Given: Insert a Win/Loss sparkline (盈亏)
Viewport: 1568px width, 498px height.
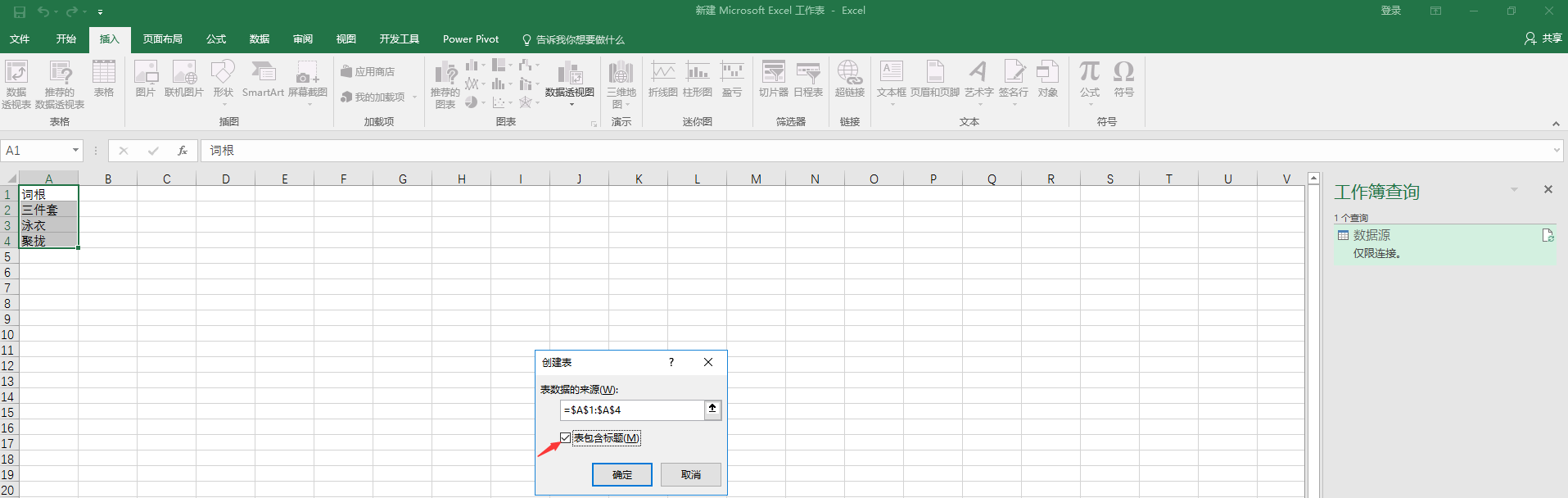Looking at the screenshot, I should pos(732,79).
